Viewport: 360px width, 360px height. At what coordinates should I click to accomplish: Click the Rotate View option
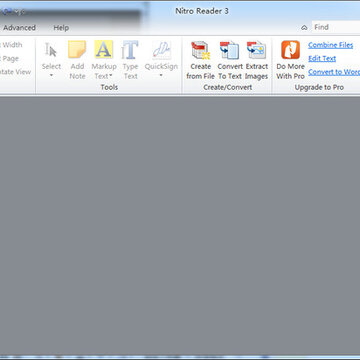click(x=15, y=72)
